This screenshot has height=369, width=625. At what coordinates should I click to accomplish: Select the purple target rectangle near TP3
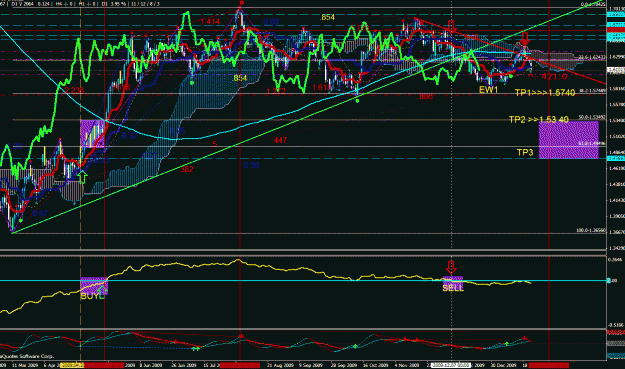[x=569, y=139]
